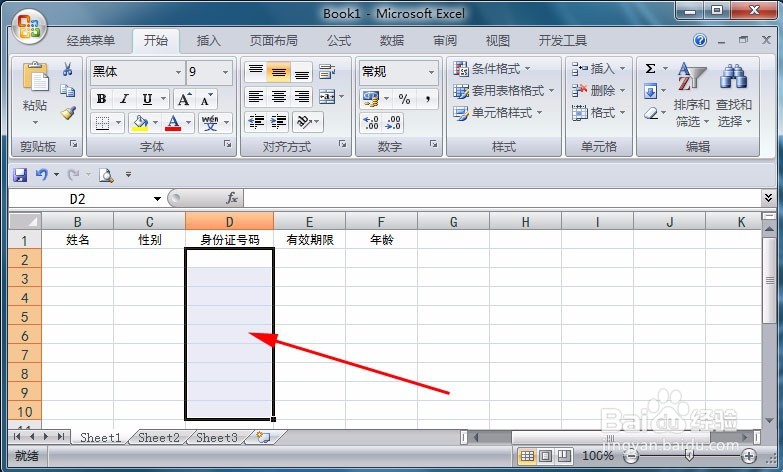Open the Office button menu
Viewport: 783px width, 472px height.
(x=29, y=27)
